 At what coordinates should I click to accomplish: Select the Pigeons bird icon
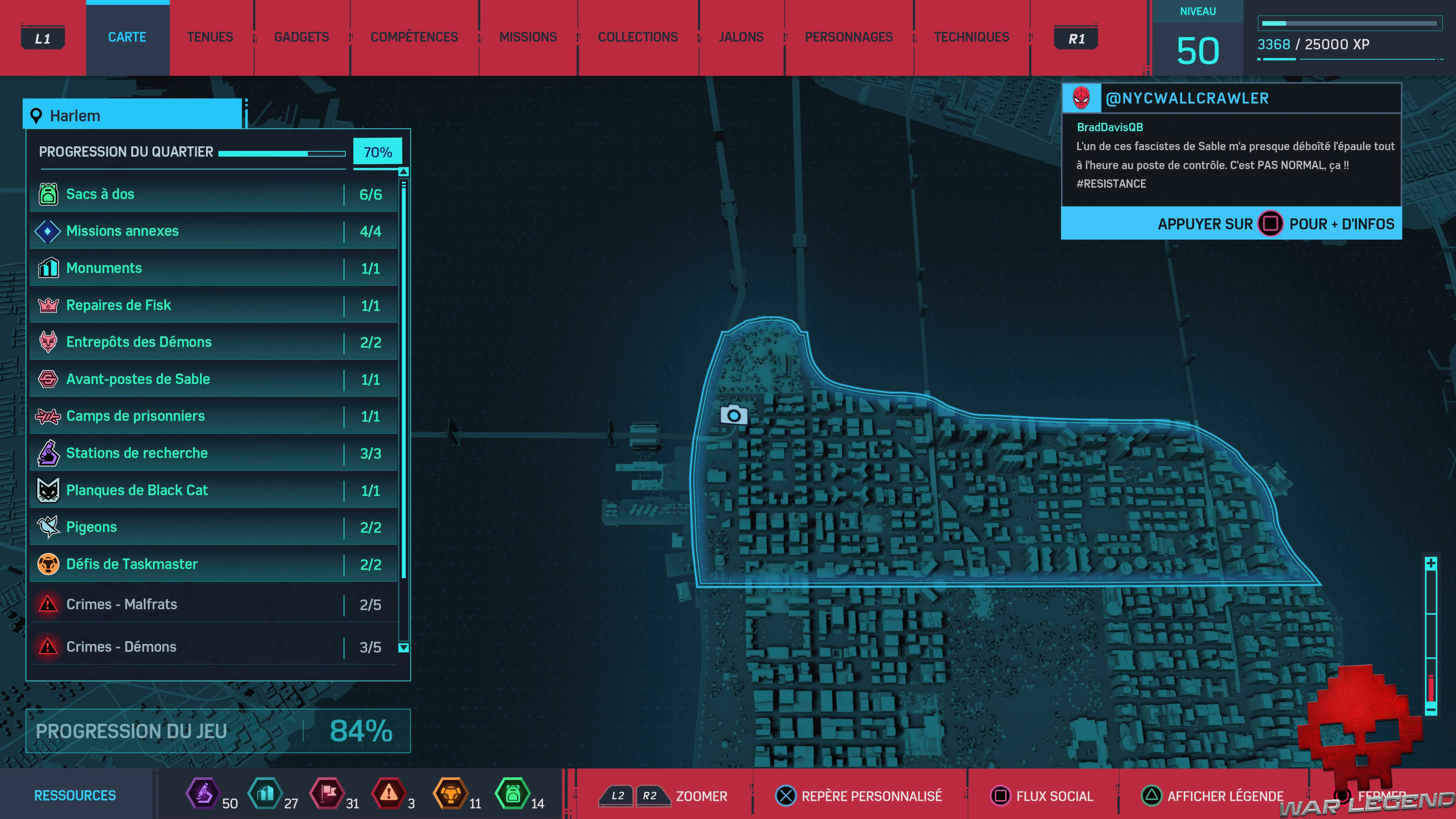click(x=48, y=527)
